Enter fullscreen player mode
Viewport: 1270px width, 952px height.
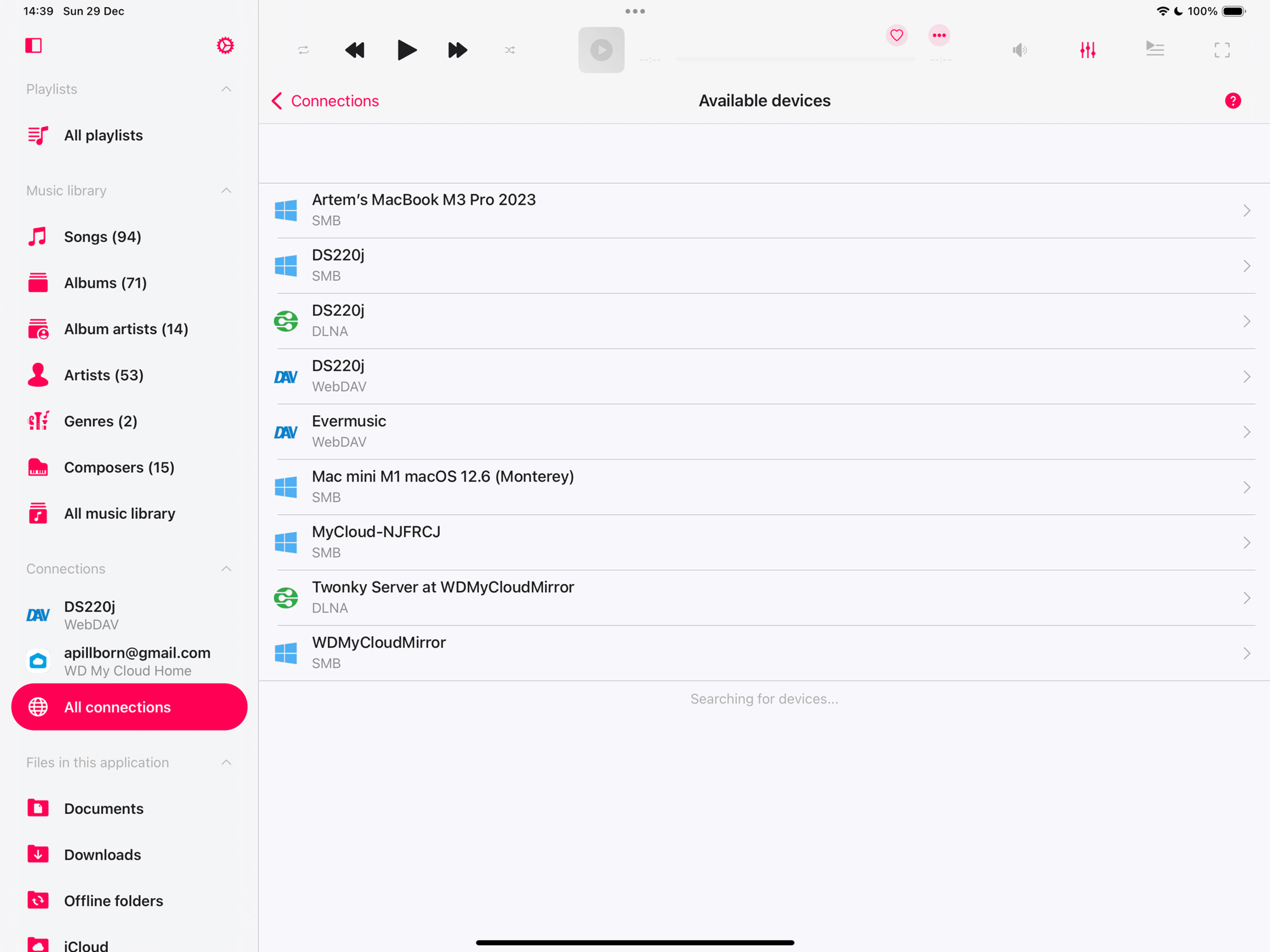1222,50
